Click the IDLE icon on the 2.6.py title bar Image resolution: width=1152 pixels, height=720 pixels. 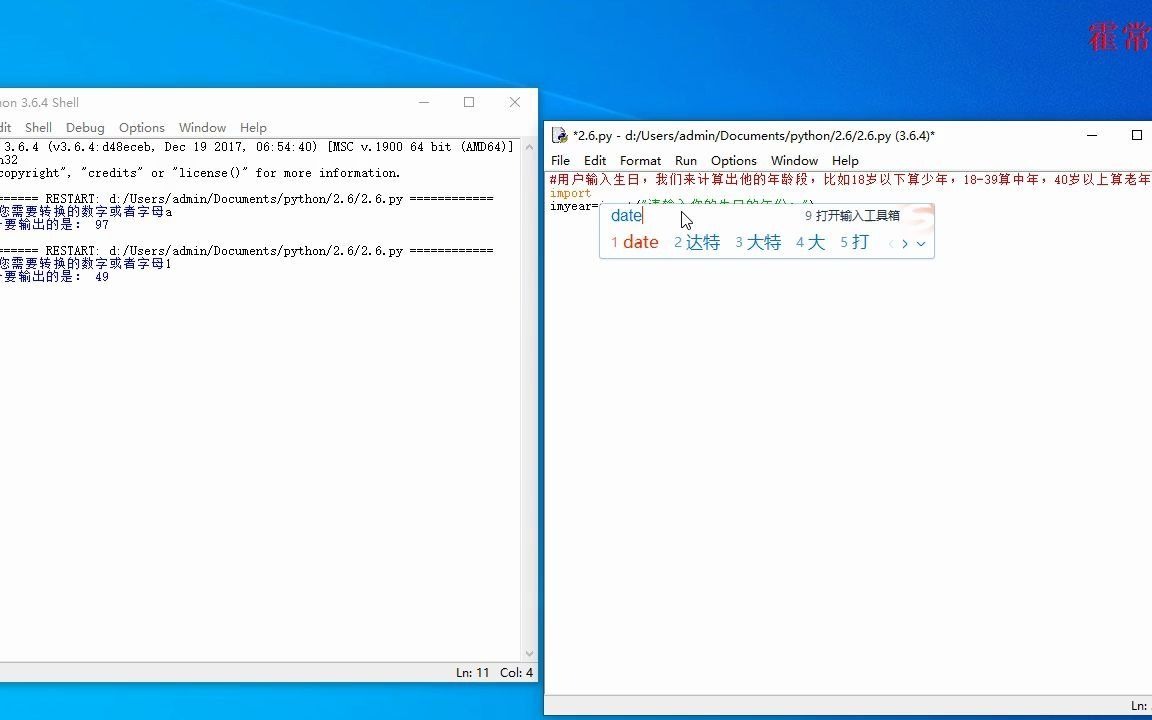pos(558,135)
